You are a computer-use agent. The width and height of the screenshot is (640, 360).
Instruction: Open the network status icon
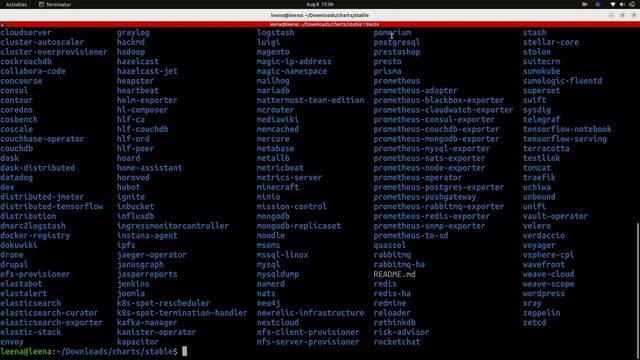612,4
